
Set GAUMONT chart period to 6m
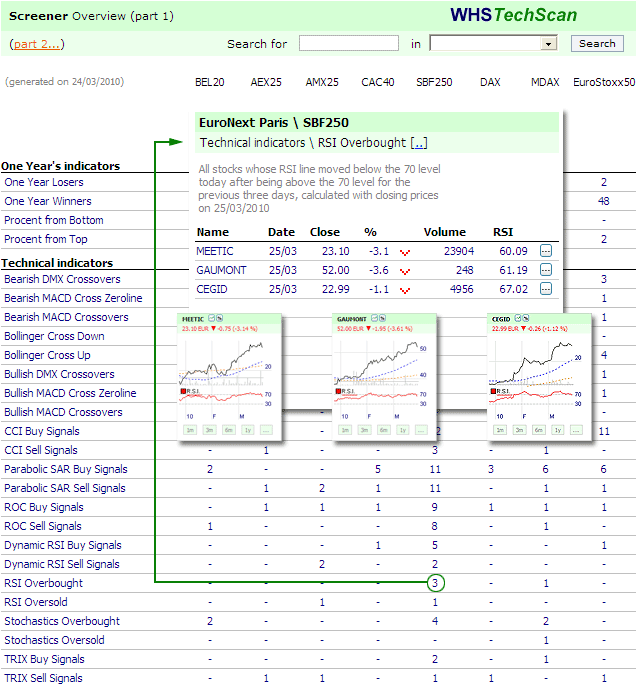tap(382, 430)
